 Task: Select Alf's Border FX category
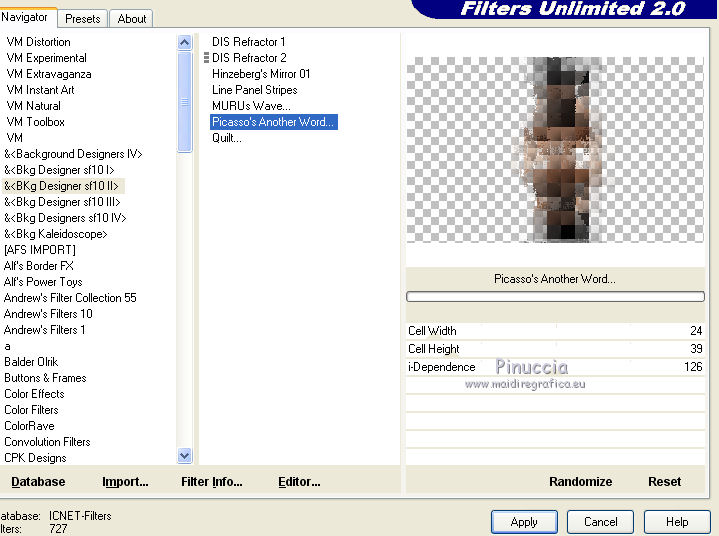(x=39, y=266)
